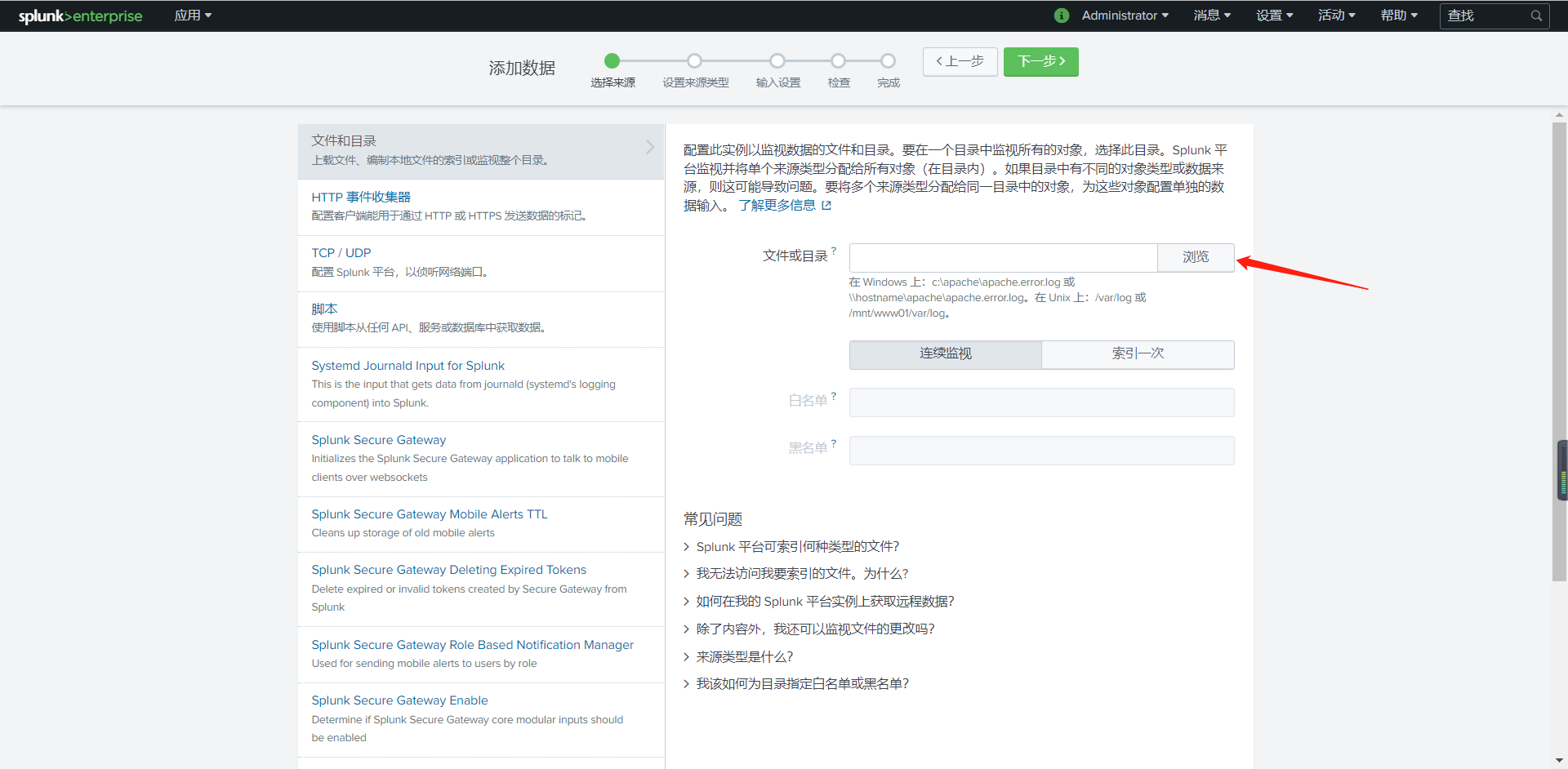This screenshot has height=769, width=1568.
Task: Select TCP / UDP source
Action: [x=481, y=263]
